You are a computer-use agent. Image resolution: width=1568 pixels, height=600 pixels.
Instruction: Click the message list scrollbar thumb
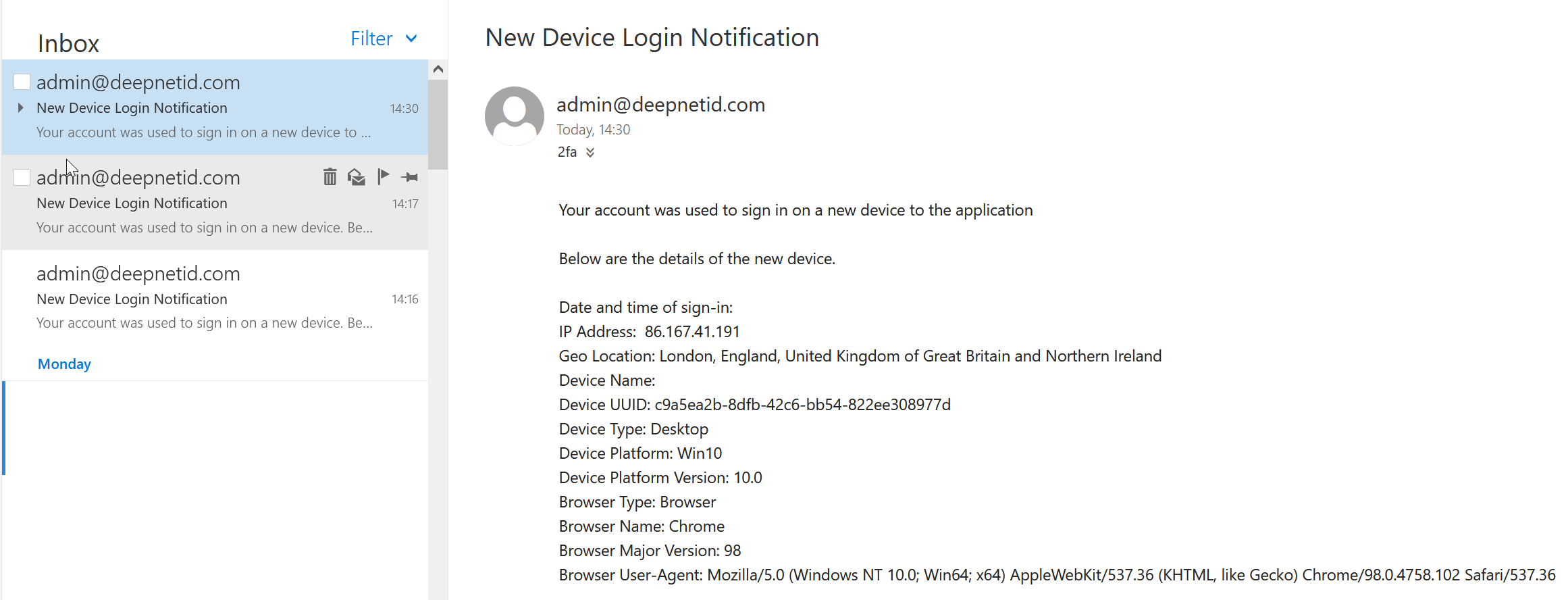[438, 125]
